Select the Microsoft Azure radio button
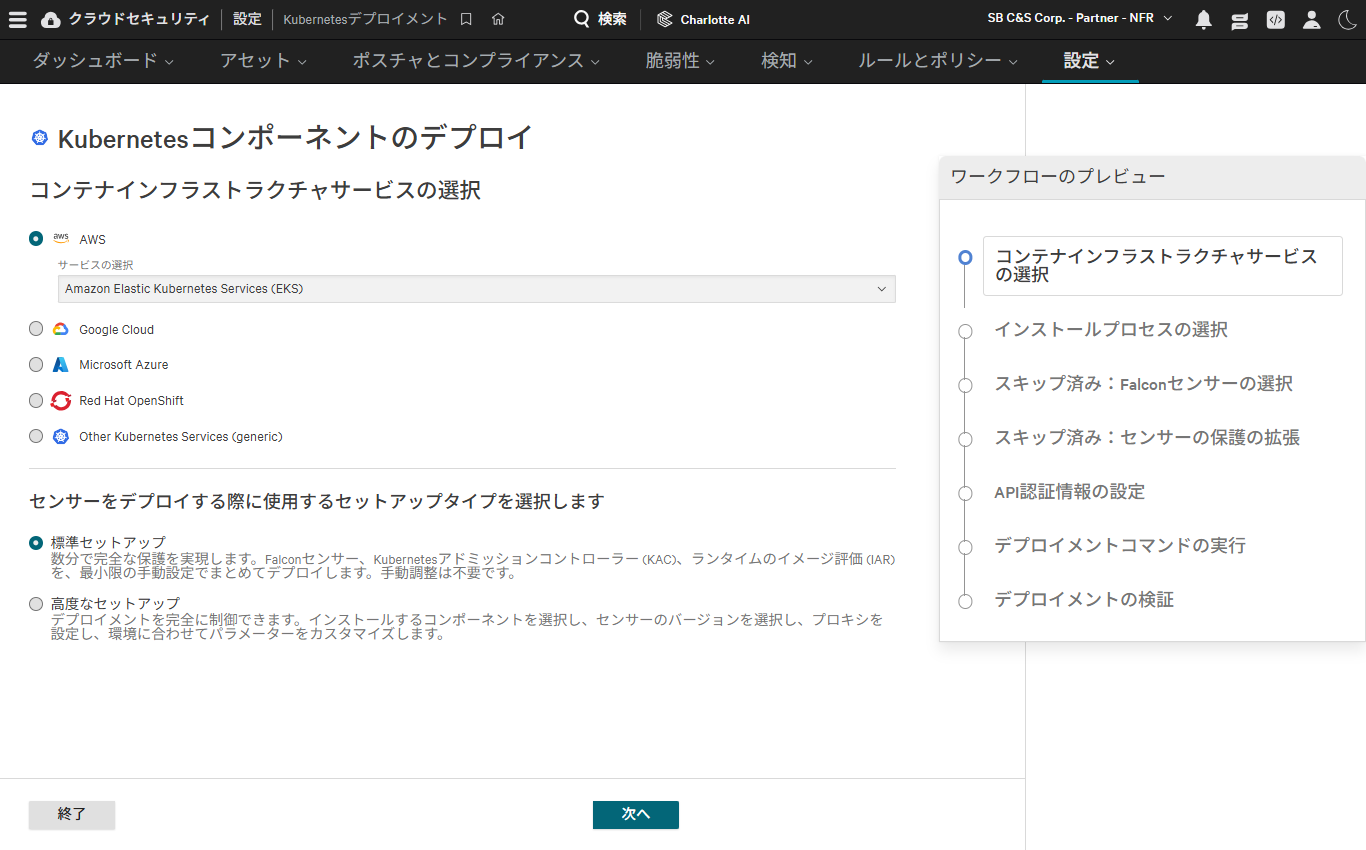Viewport: 1366px width, 850px height. point(36,365)
